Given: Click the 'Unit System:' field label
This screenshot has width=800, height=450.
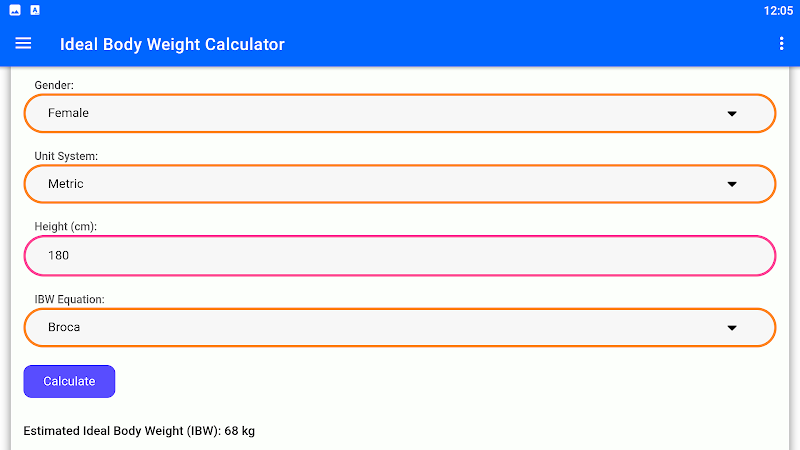Looking at the screenshot, I should point(66,157).
